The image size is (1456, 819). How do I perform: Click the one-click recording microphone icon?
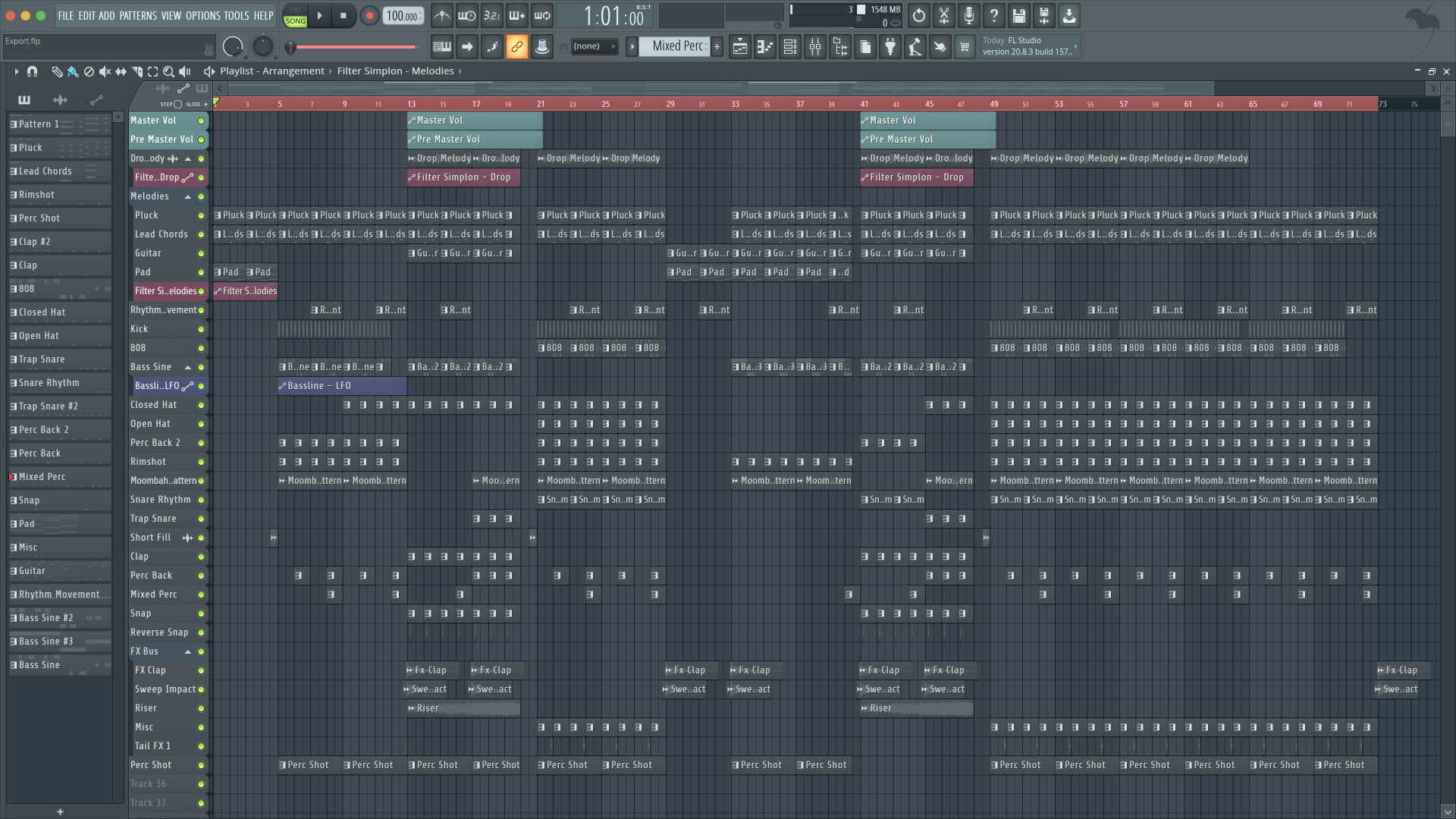coord(968,15)
